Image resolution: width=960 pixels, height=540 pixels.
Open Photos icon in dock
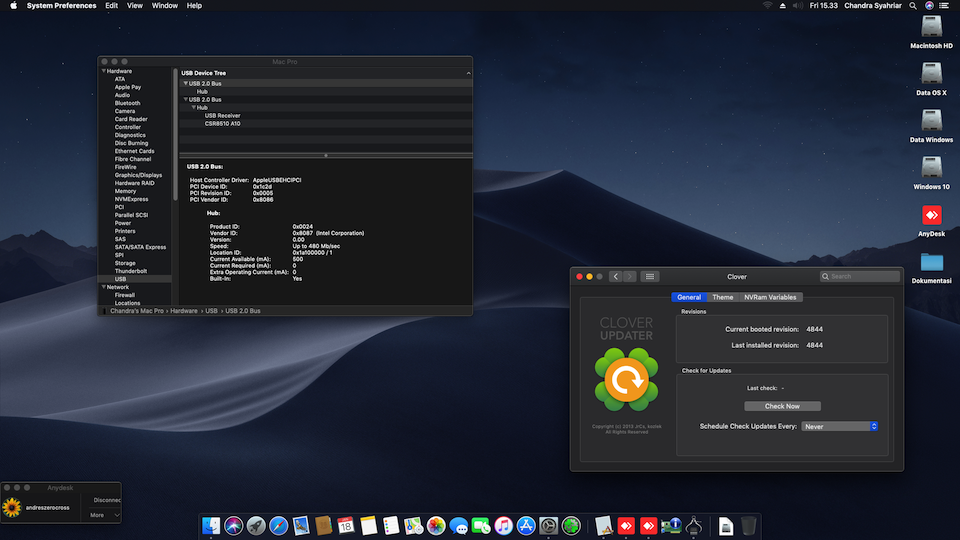coord(436,526)
